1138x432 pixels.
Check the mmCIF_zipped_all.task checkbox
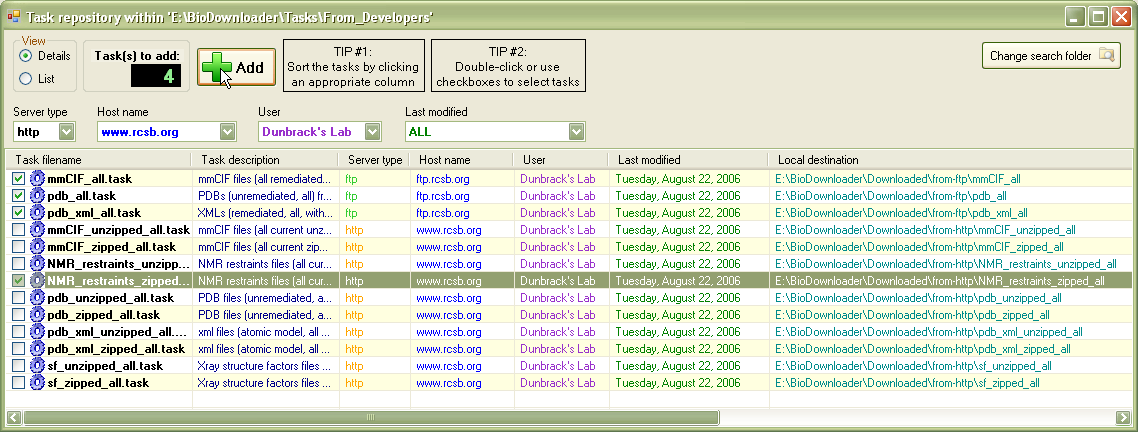pyautogui.click(x=18, y=247)
